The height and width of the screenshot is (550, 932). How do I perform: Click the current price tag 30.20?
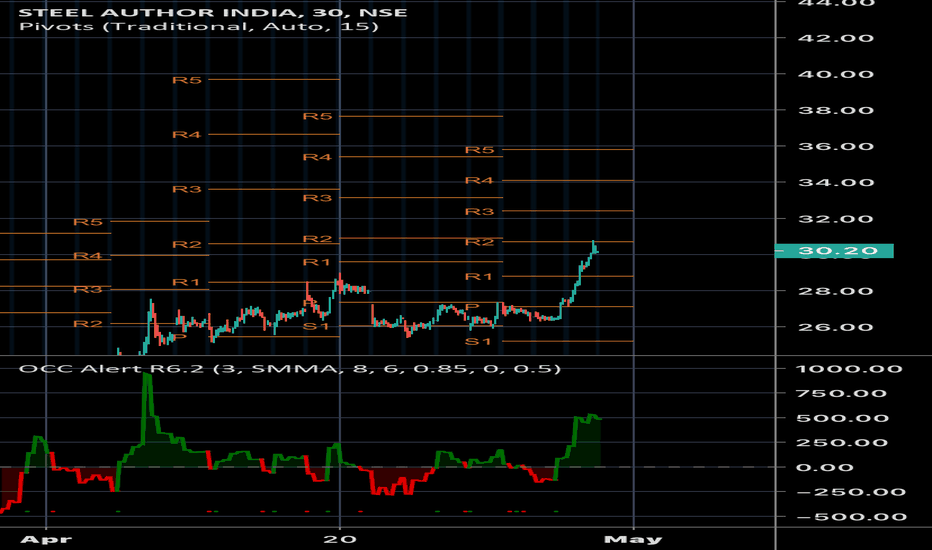click(834, 251)
